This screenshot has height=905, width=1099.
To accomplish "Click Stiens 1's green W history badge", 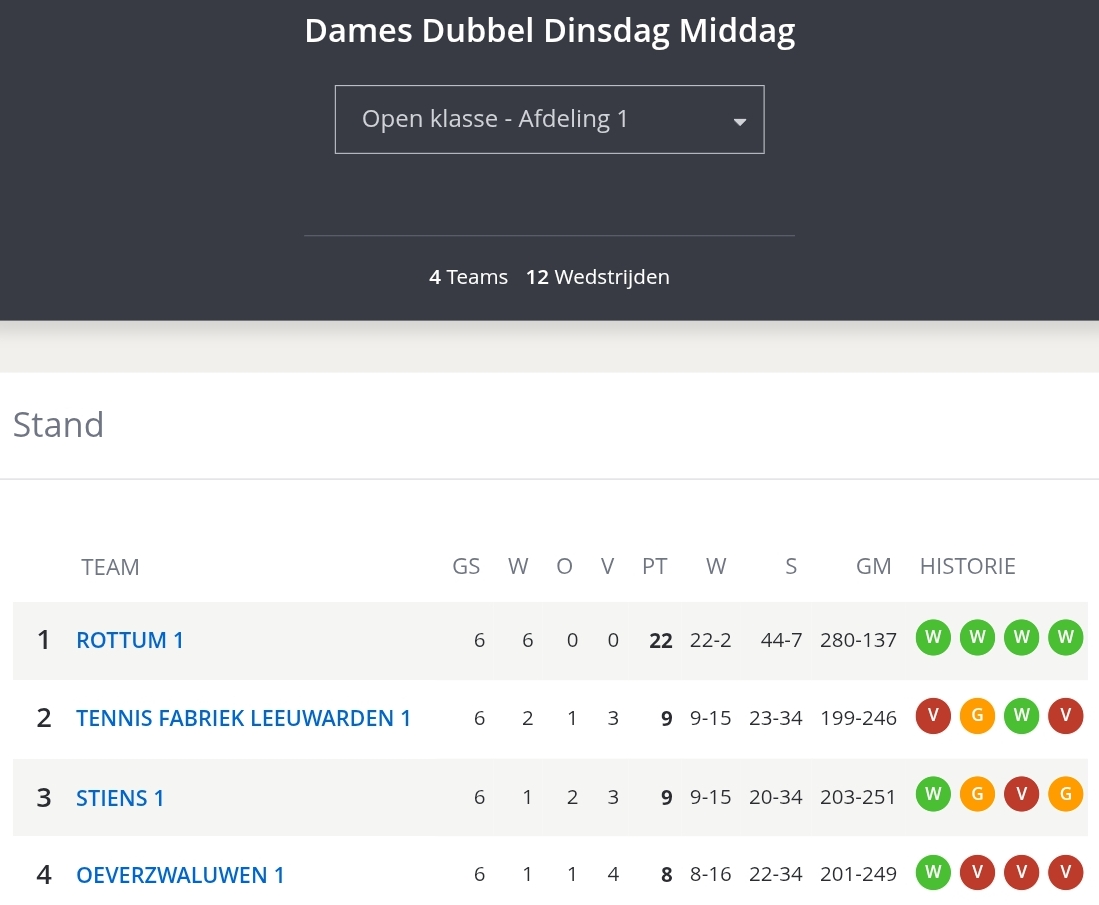I will point(933,796).
